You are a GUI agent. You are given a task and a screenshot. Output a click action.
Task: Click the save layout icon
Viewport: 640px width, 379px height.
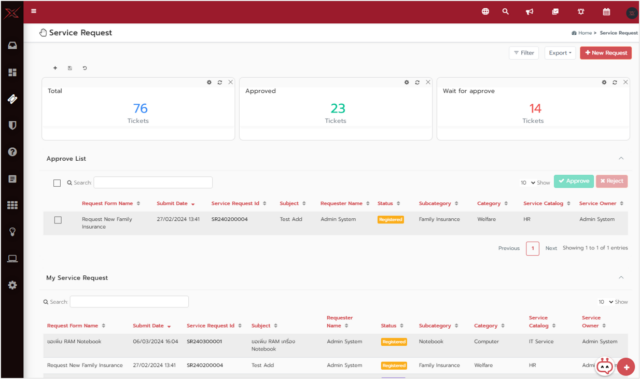tap(70, 68)
